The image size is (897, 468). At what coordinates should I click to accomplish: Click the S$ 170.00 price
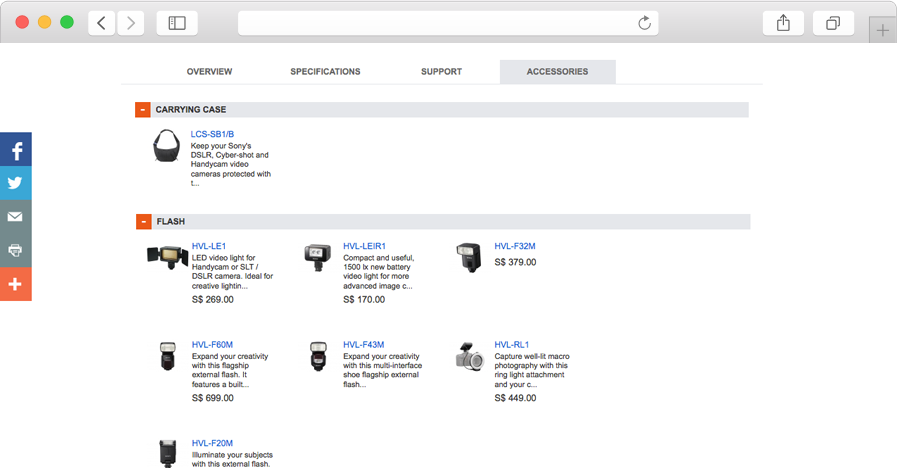coord(364,299)
